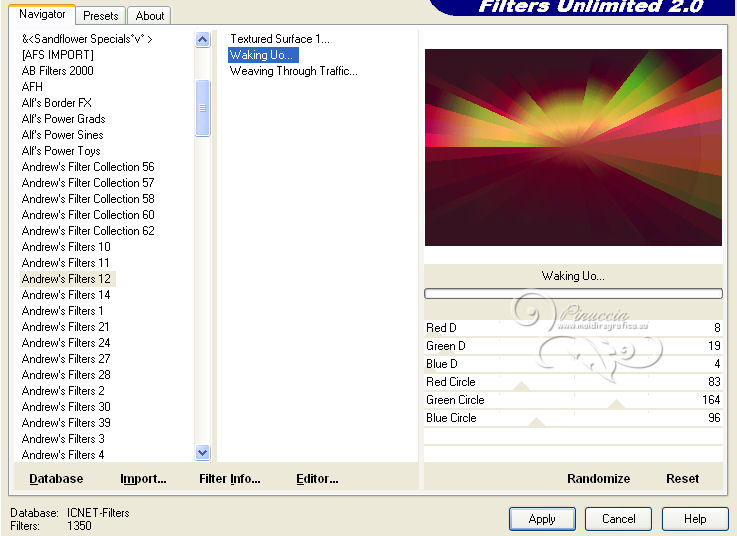Click the scroll up arrow in the category list

click(x=203, y=39)
